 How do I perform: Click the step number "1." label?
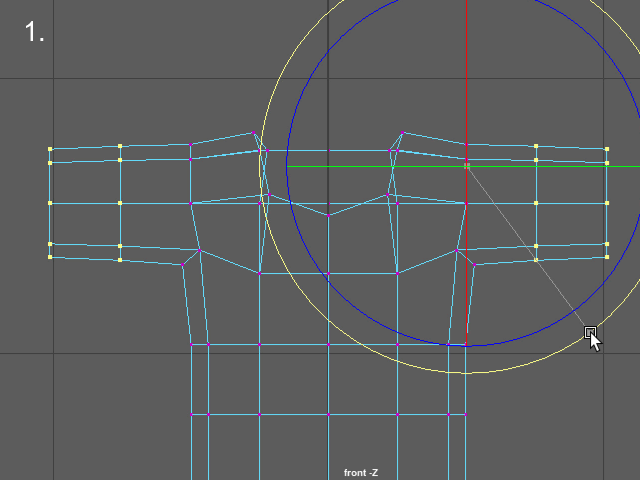coord(35,32)
